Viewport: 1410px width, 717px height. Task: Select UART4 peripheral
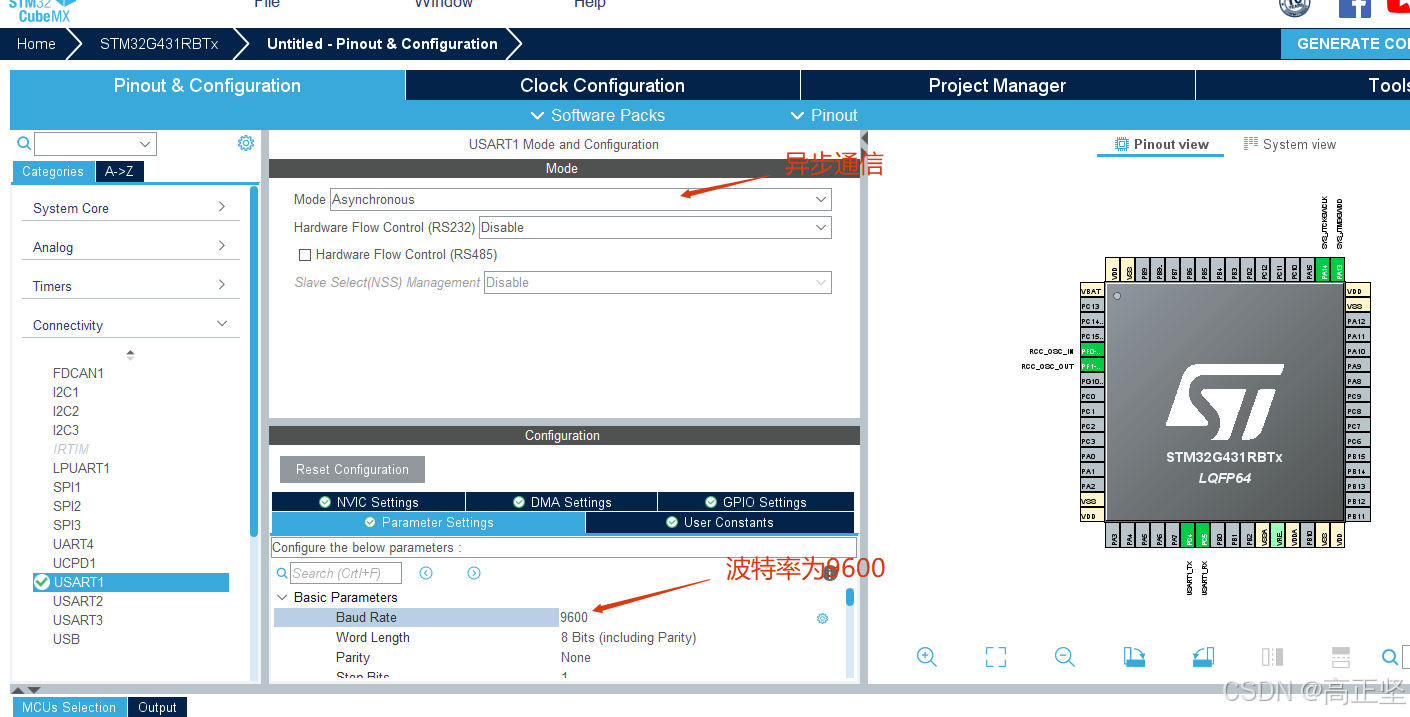coord(73,544)
